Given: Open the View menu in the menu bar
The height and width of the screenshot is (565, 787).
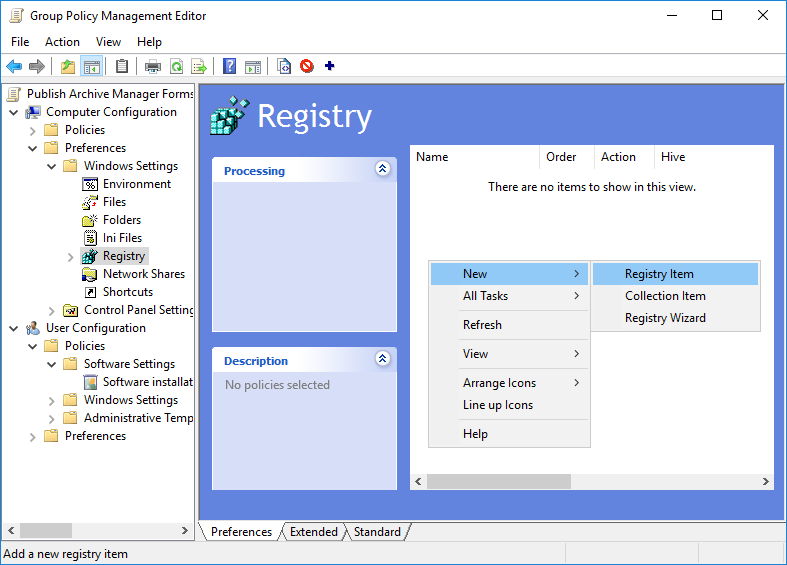Looking at the screenshot, I should click(108, 42).
